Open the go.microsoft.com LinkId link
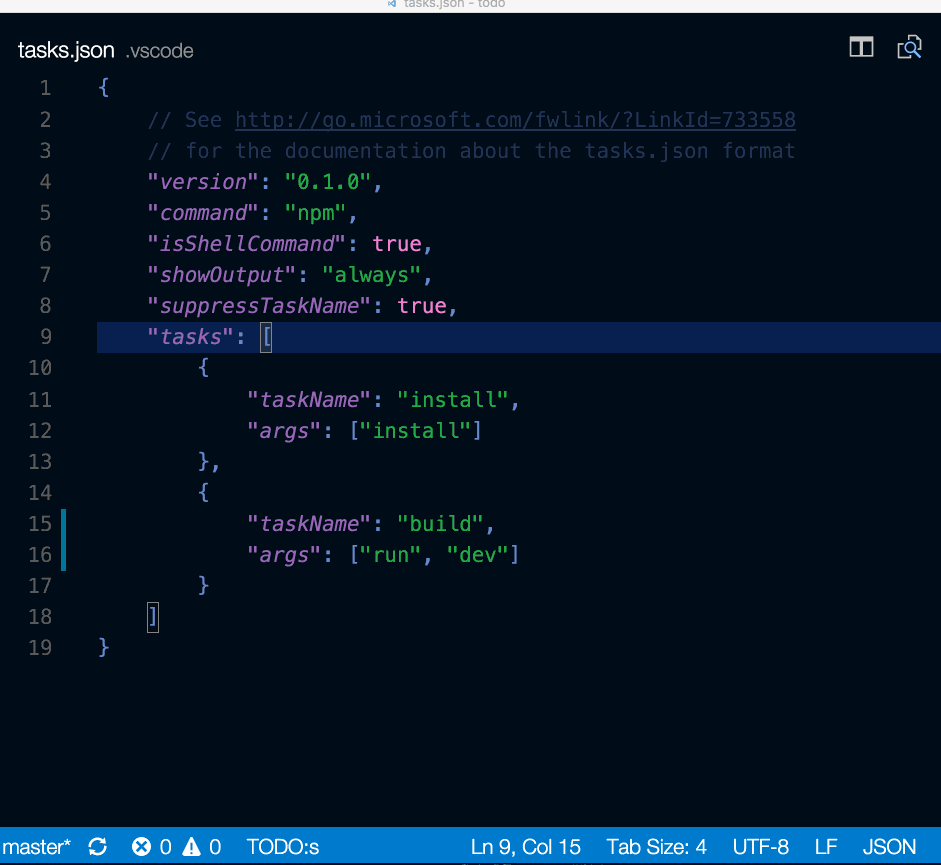 click(x=514, y=119)
